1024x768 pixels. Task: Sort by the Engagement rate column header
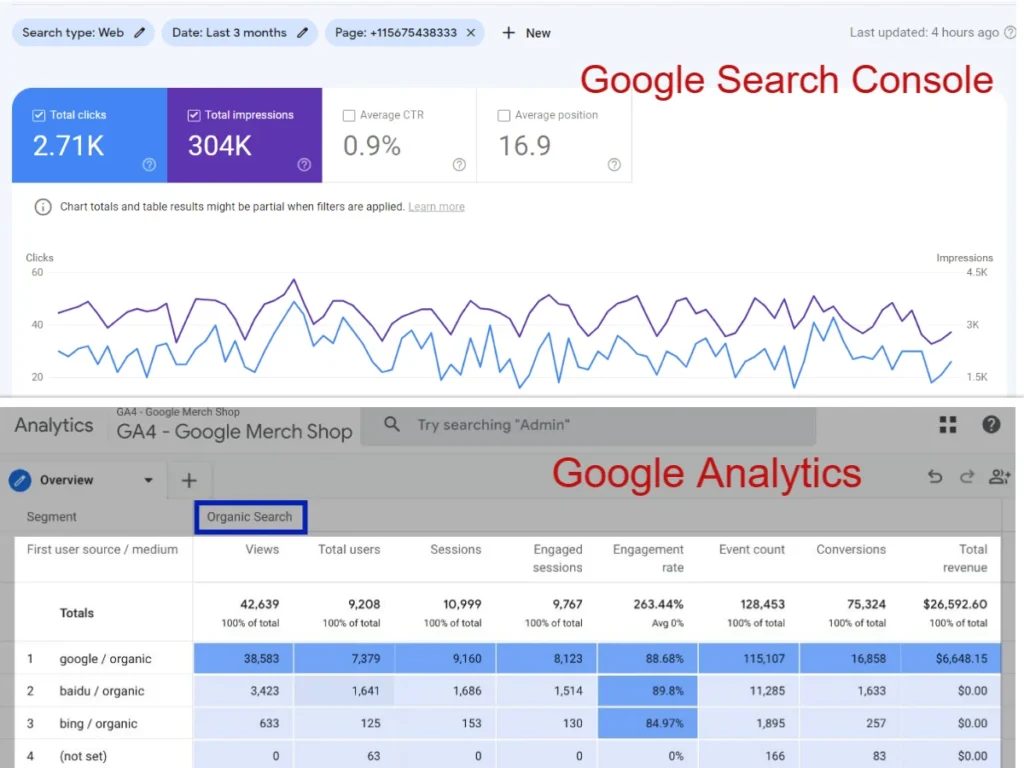(x=648, y=558)
